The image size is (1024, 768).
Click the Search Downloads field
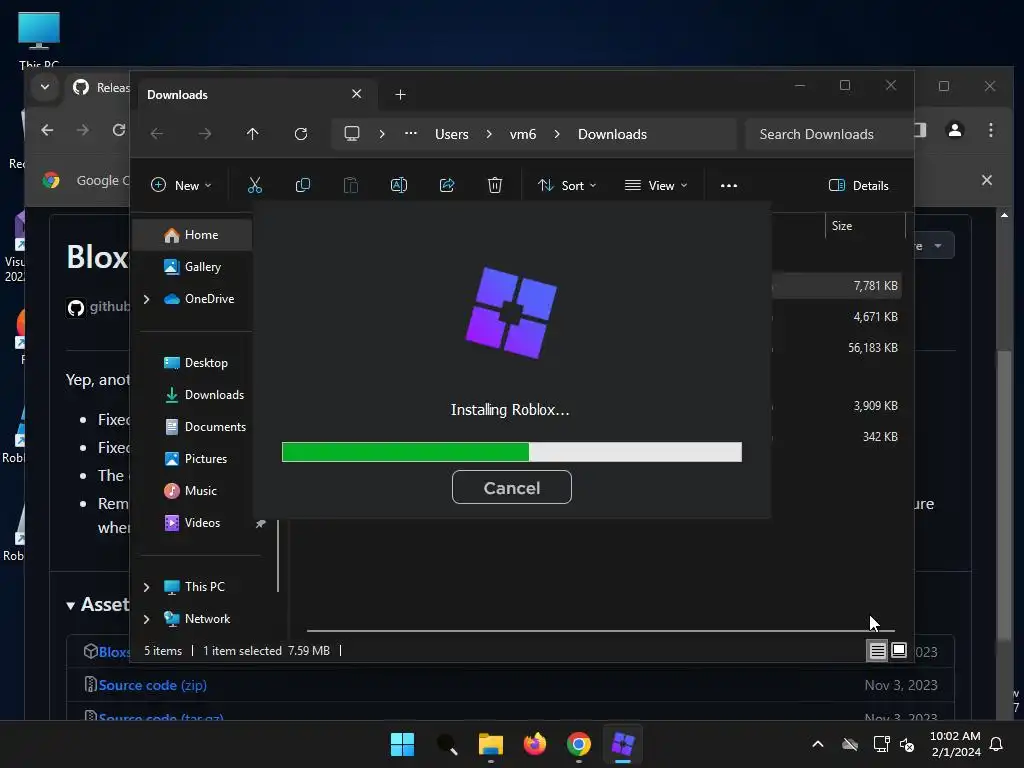[x=829, y=134]
